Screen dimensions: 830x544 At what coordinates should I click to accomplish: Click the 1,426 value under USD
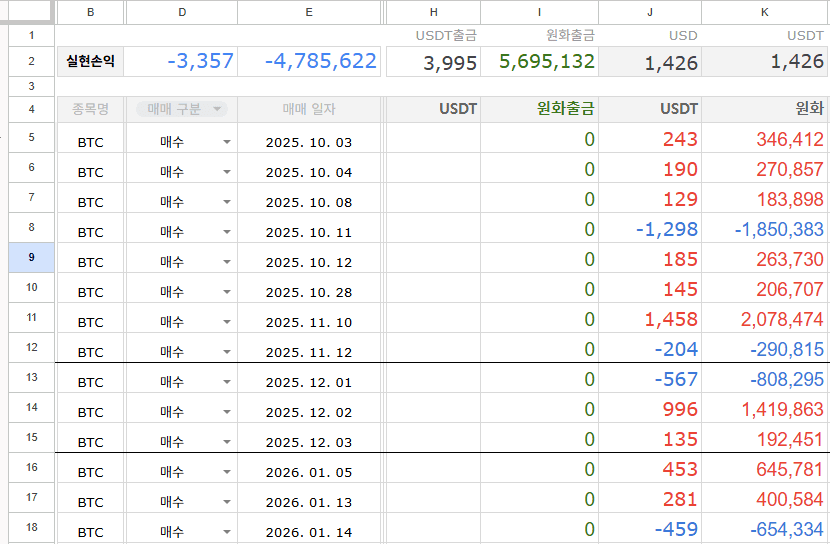tap(650, 62)
